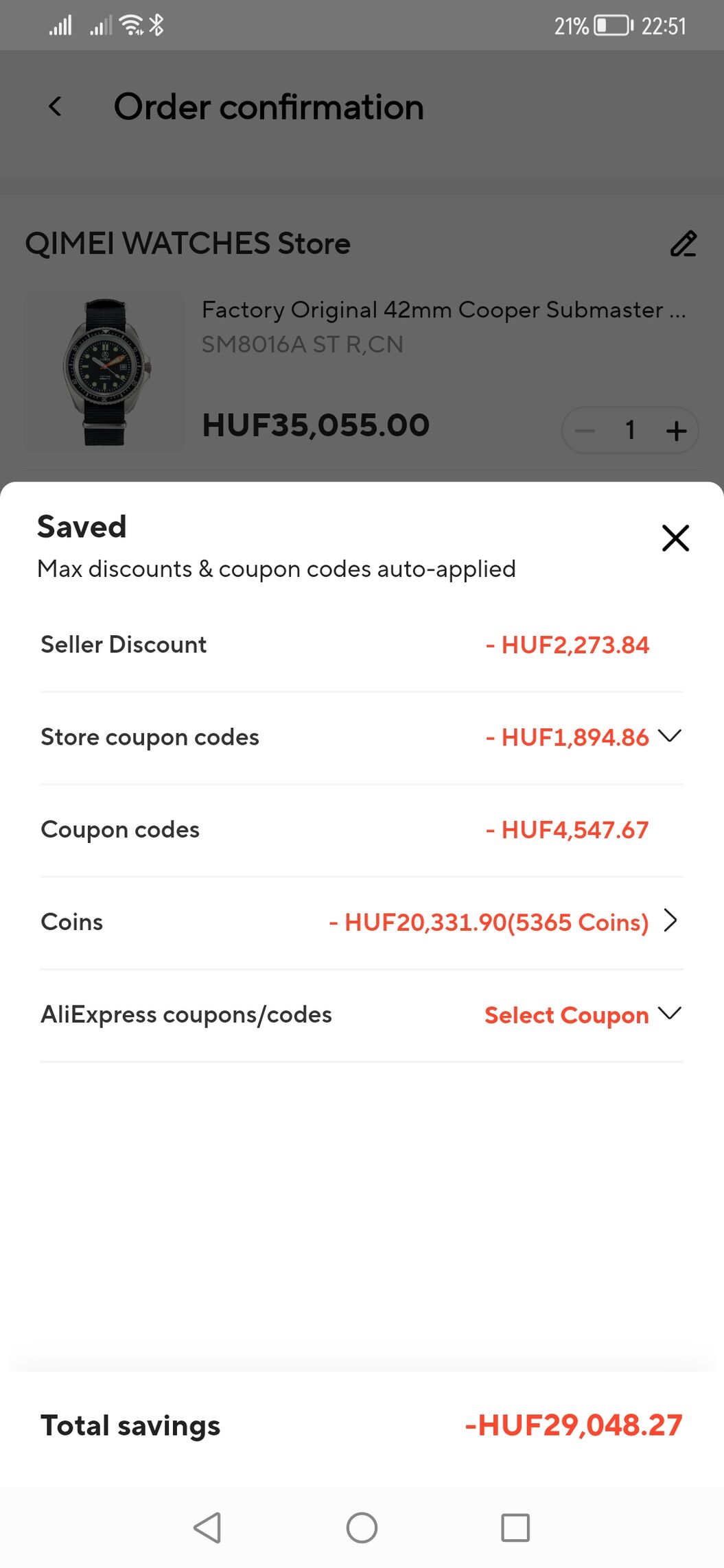The image size is (724, 1568).
Task: Tap the back arrow on Order confirmation
Action: [x=56, y=106]
